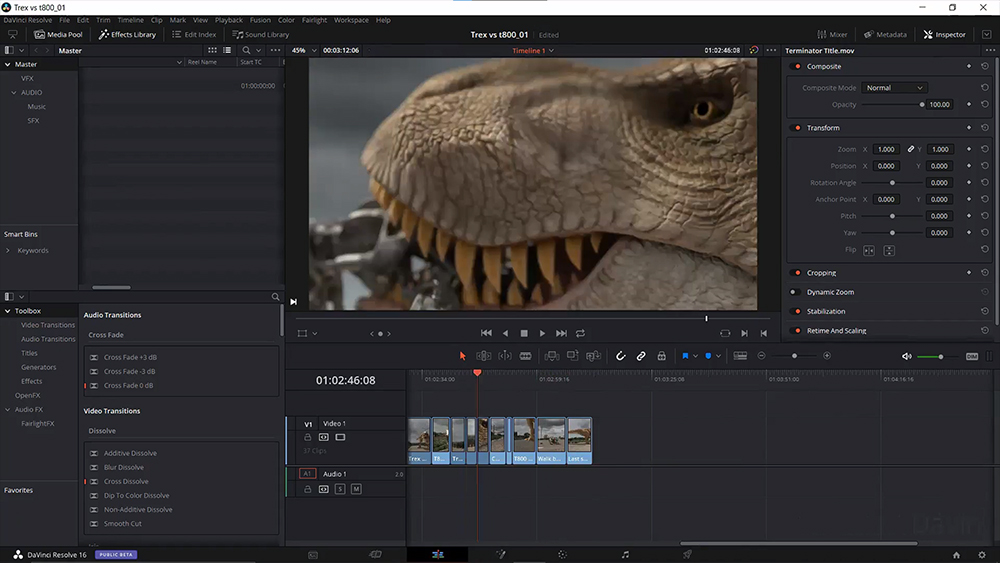This screenshot has height=563, width=1000.
Task: Click the timeline zoom out minus button
Action: (x=761, y=356)
